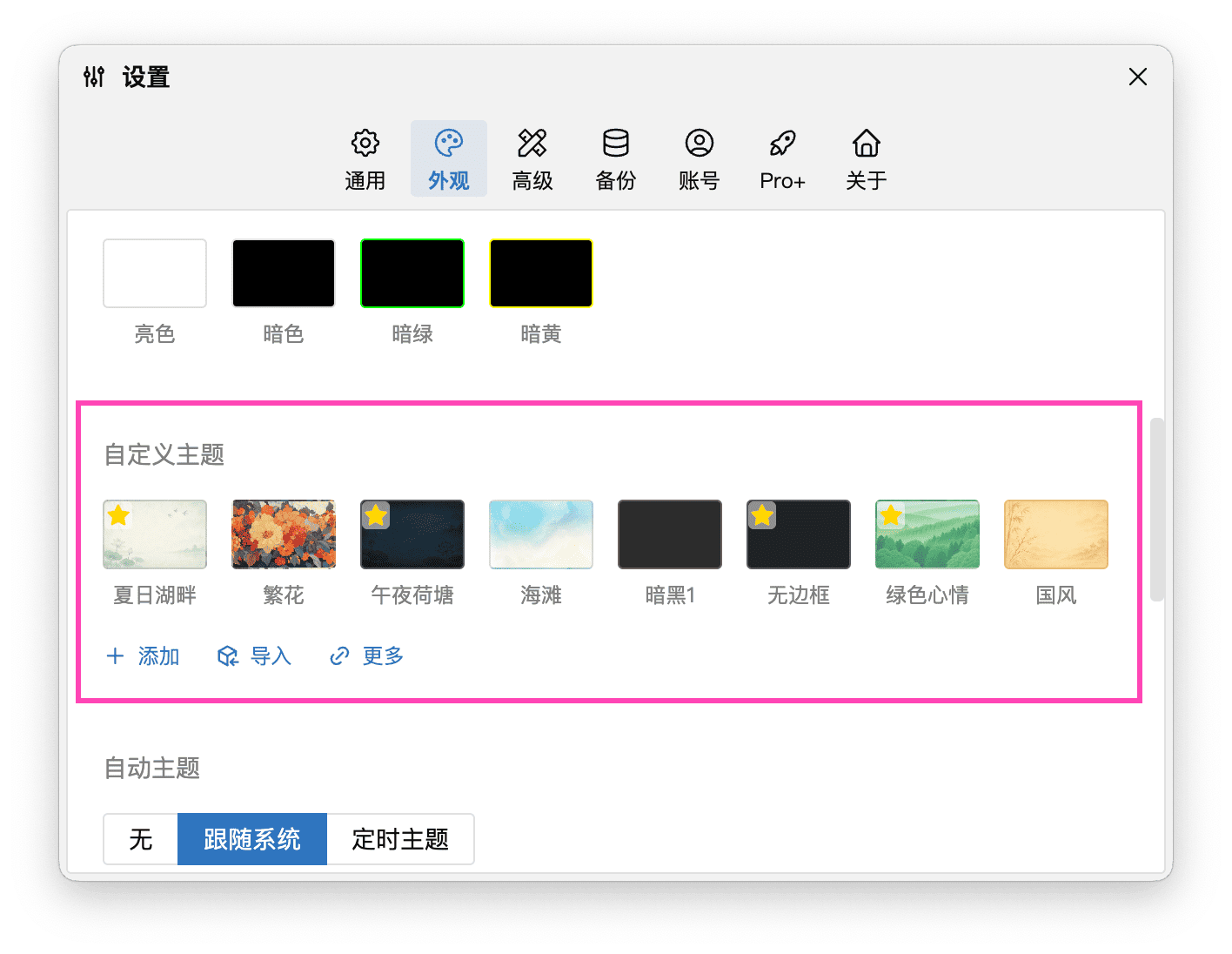The width and height of the screenshot is (1232, 954).
Task: Click the star badge on 夏日湖畔 theme
Action: click(118, 515)
